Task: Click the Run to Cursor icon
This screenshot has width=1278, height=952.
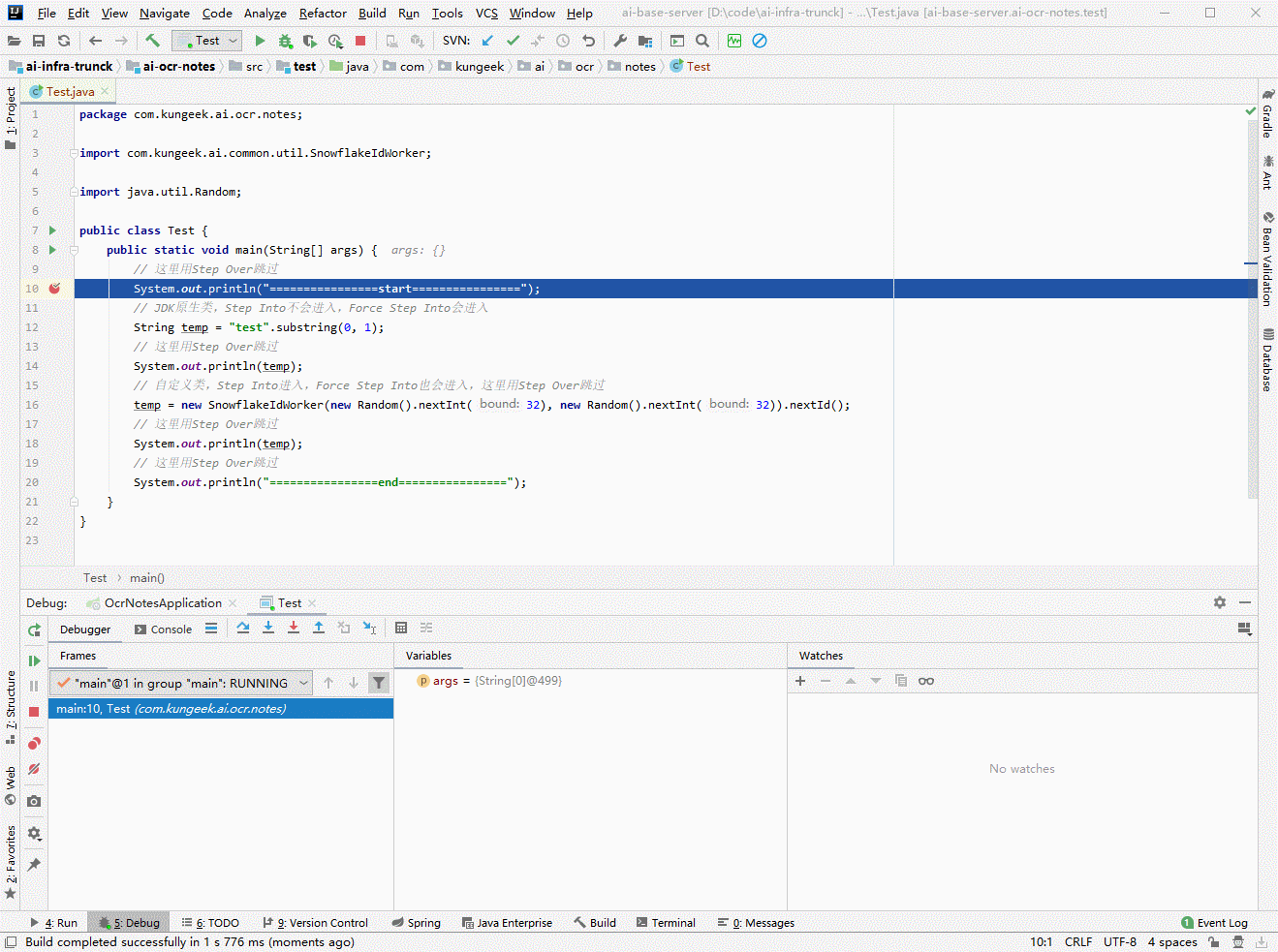Action: (x=369, y=629)
